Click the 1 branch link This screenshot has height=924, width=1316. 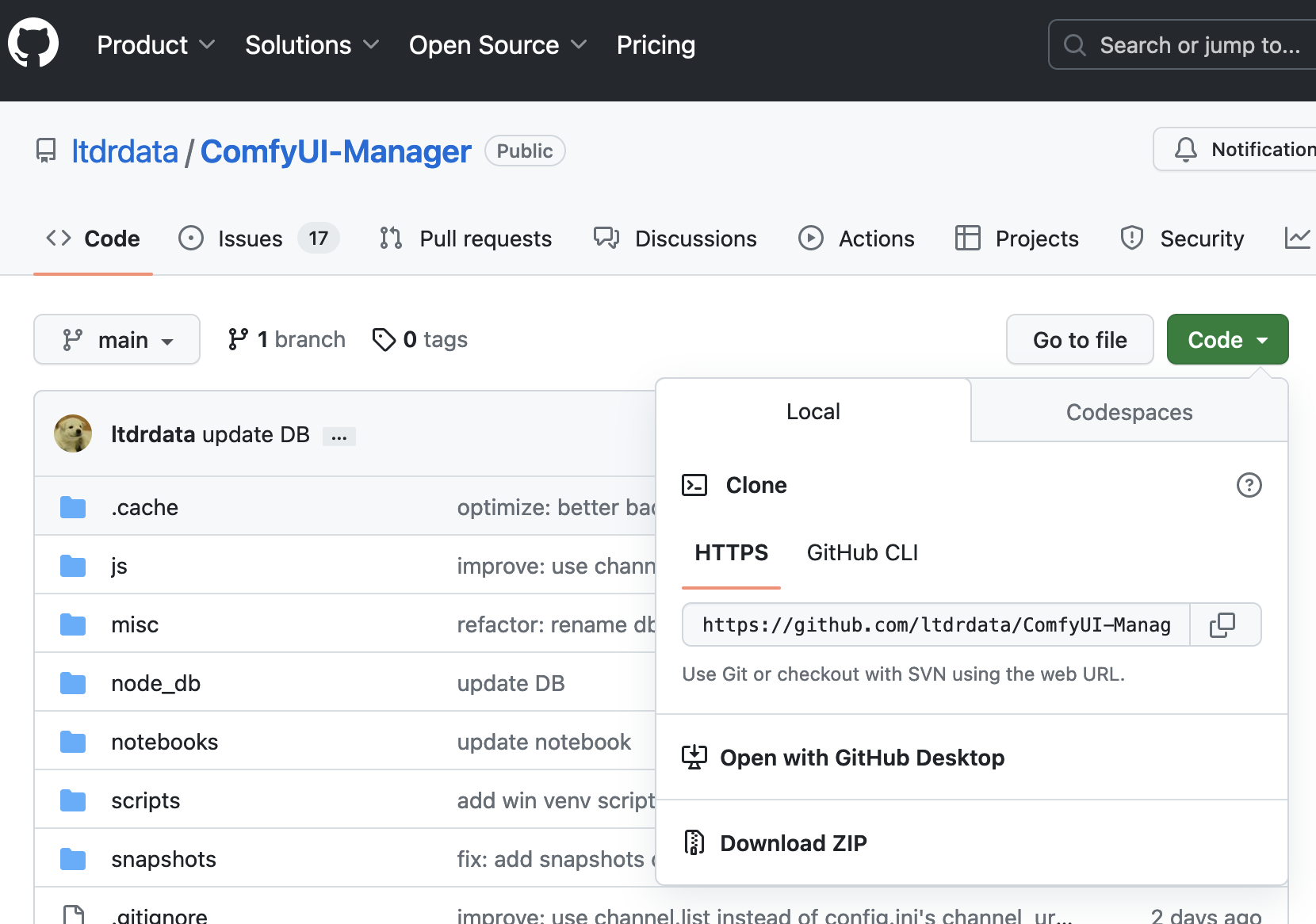pyautogui.click(x=287, y=340)
